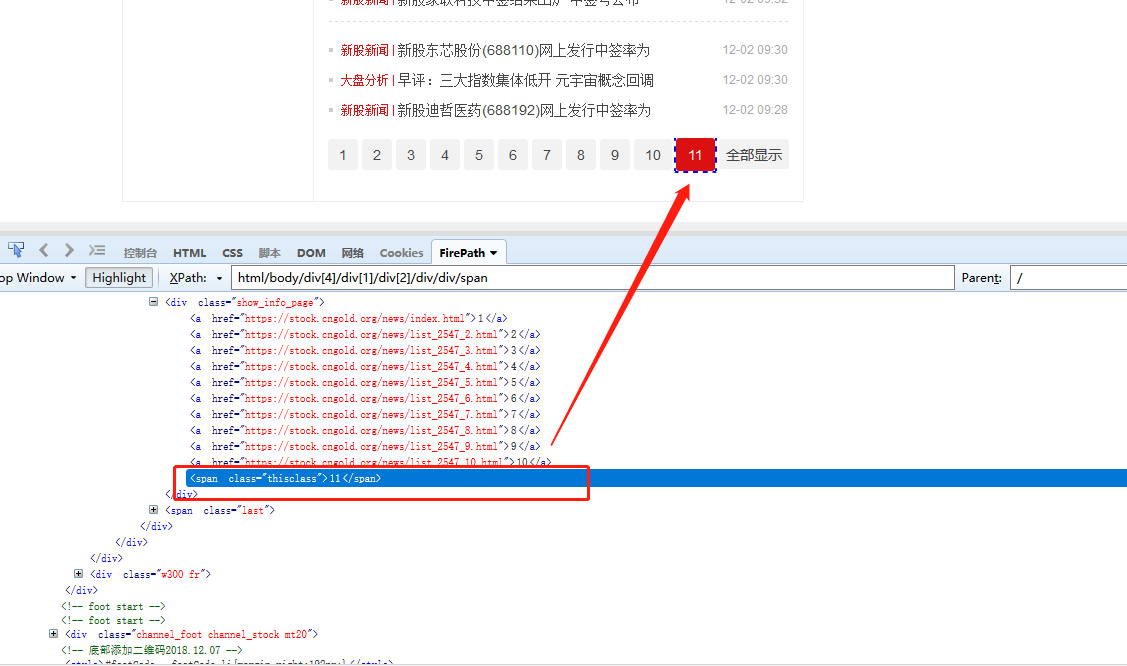Viewport: 1127px width, 666px height.
Task: Collapse the show_info_page div node
Action: click(153, 302)
